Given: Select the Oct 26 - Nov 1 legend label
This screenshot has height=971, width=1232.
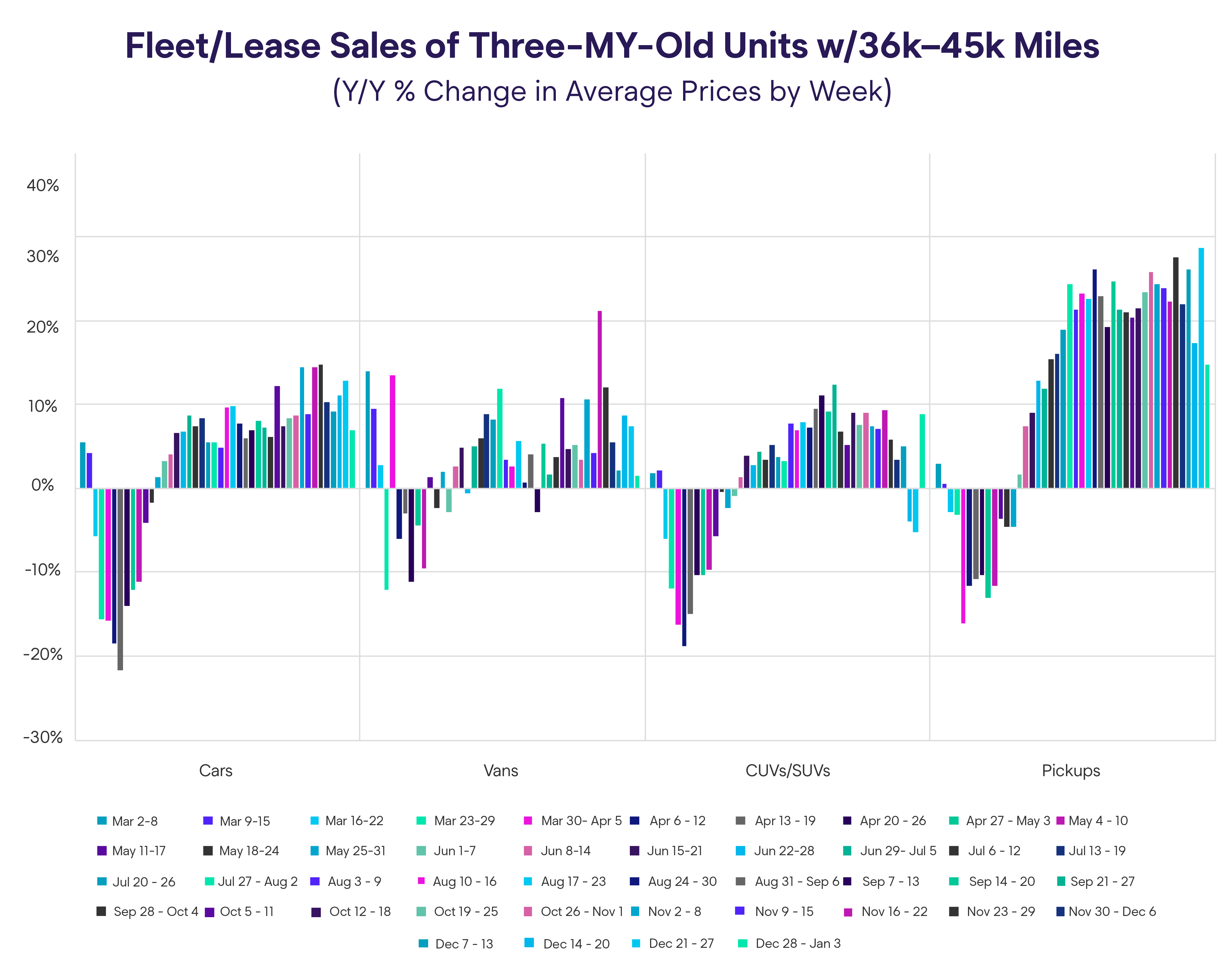Looking at the screenshot, I should pos(582,912).
